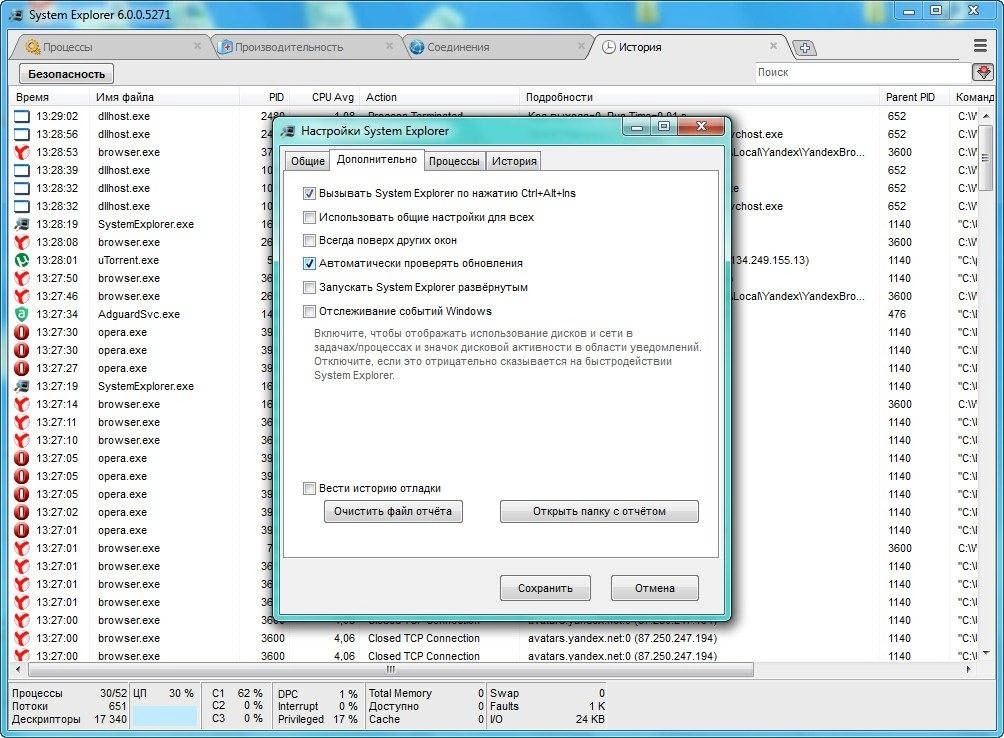Click into the Поиск search field

[862, 72]
